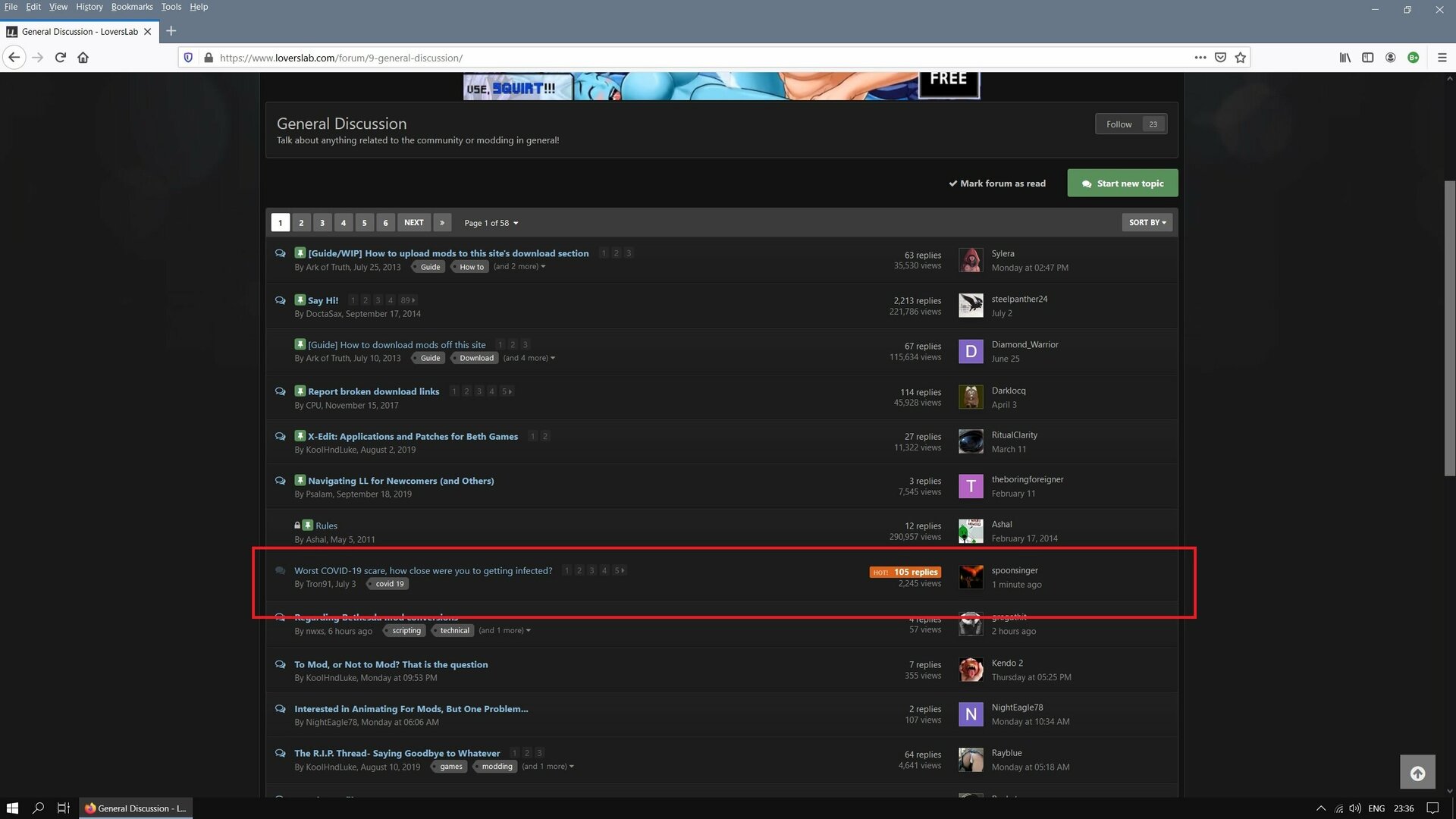Open 'To Mod, or Not to Mod?' topic
Image resolution: width=1456 pixels, height=819 pixels.
[x=391, y=664]
